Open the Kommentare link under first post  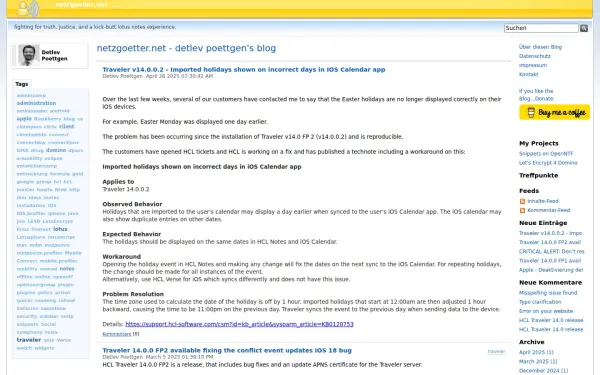click(117, 334)
